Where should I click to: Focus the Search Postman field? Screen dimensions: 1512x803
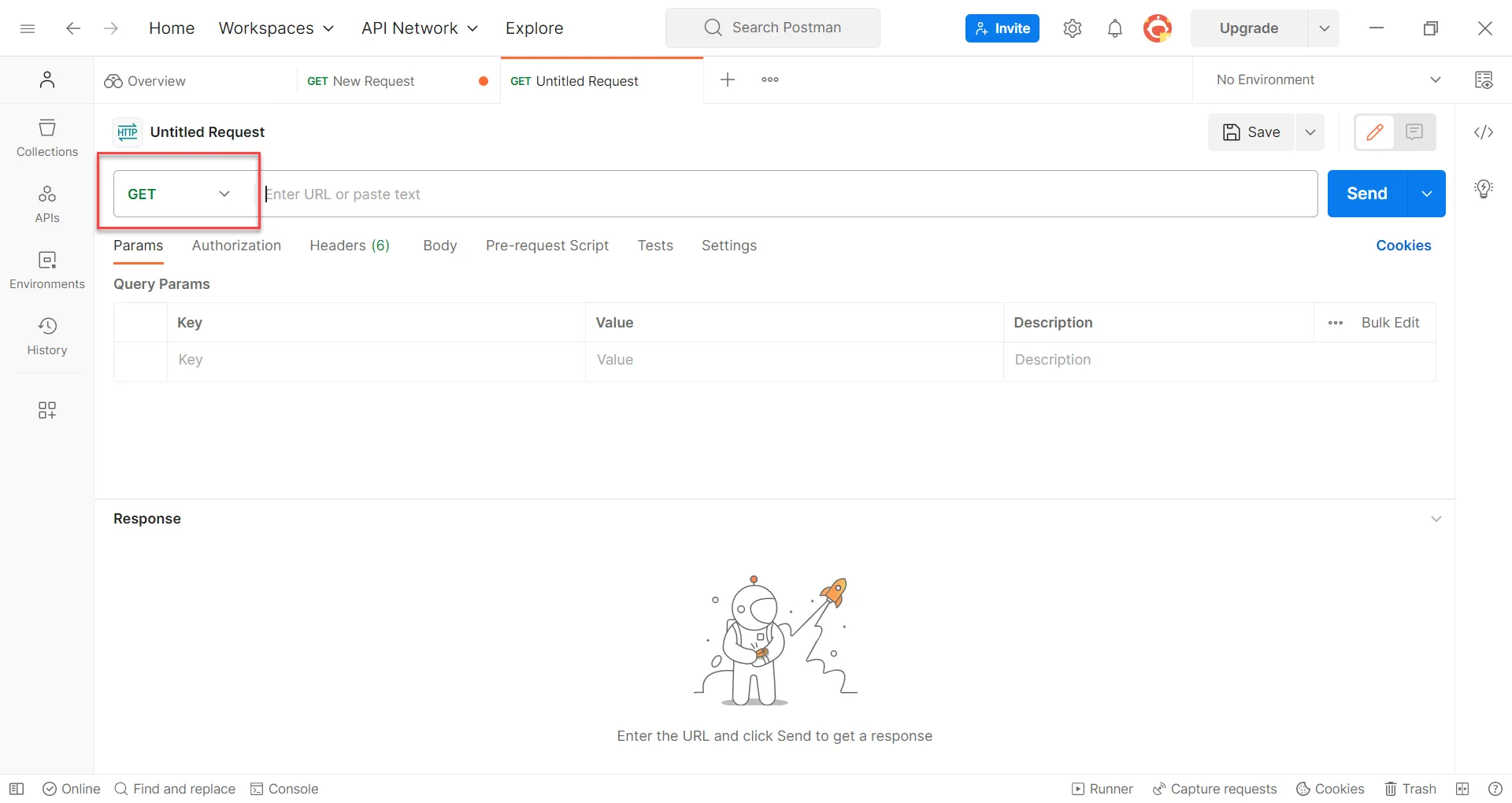pyautogui.click(x=773, y=28)
